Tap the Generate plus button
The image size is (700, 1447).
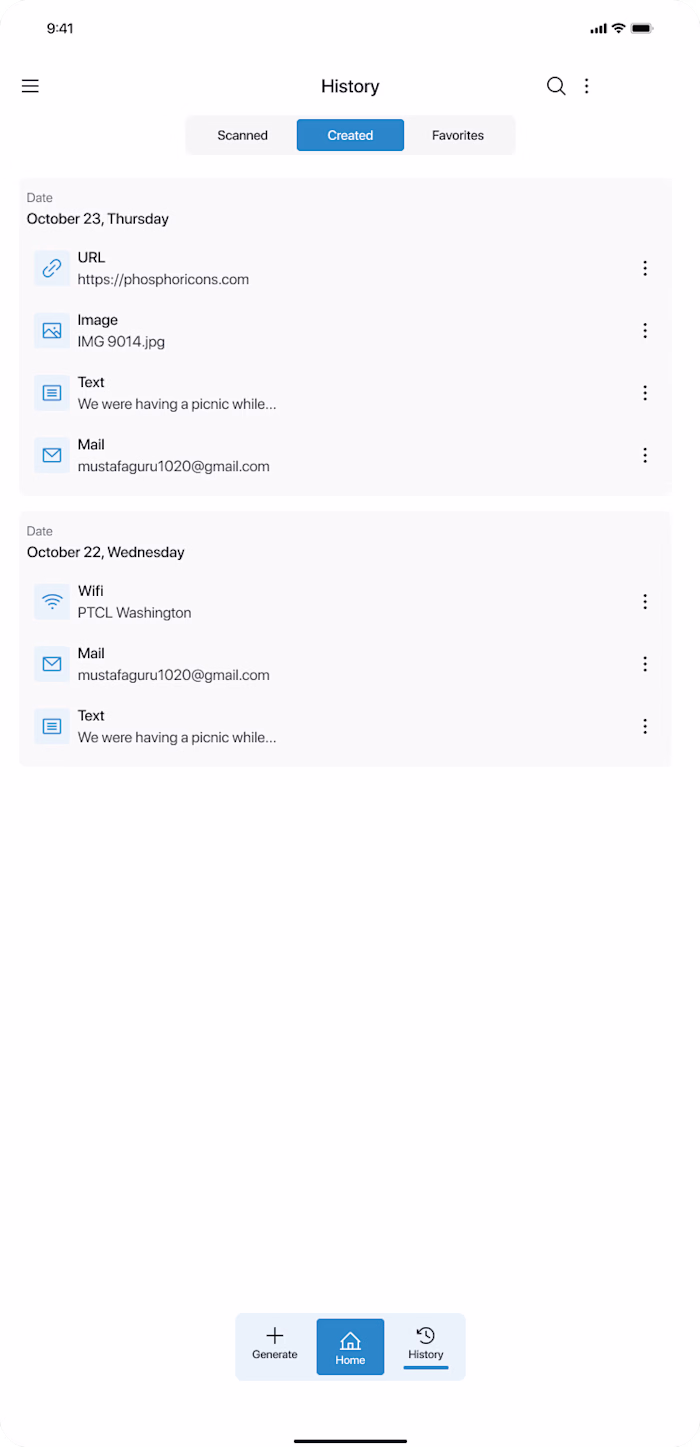[275, 1345]
